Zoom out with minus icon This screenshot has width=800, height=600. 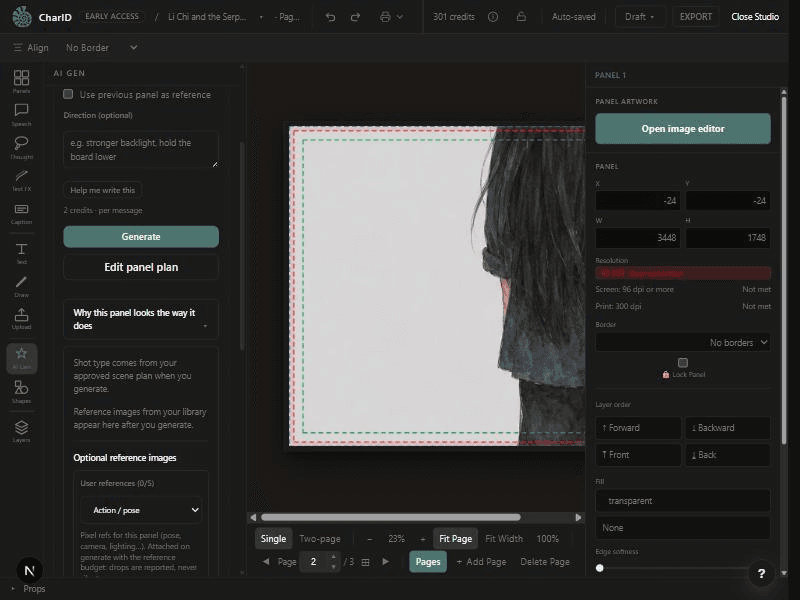pyautogui.click(x=369, y=539)
